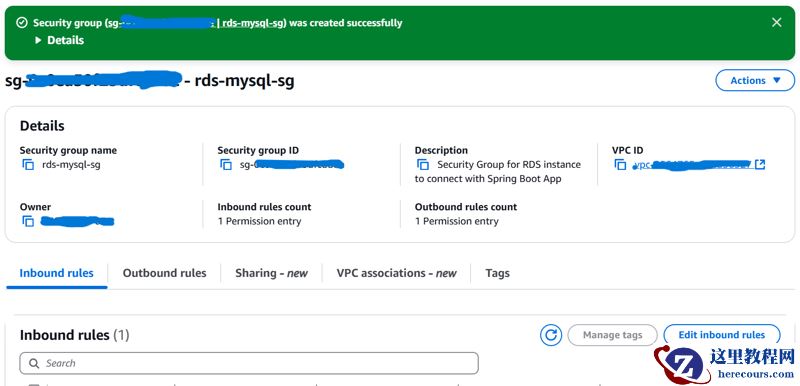
Task: Click Edit inbound rules button
Action: coord(721,335)
